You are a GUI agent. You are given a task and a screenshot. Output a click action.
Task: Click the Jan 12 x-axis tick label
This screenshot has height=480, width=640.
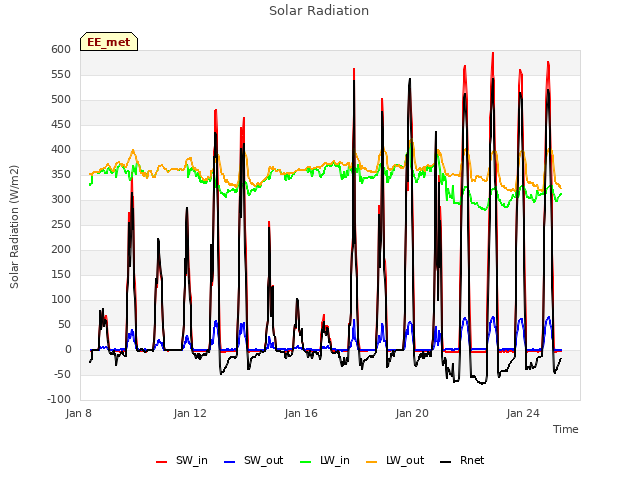tap(190, 413)
